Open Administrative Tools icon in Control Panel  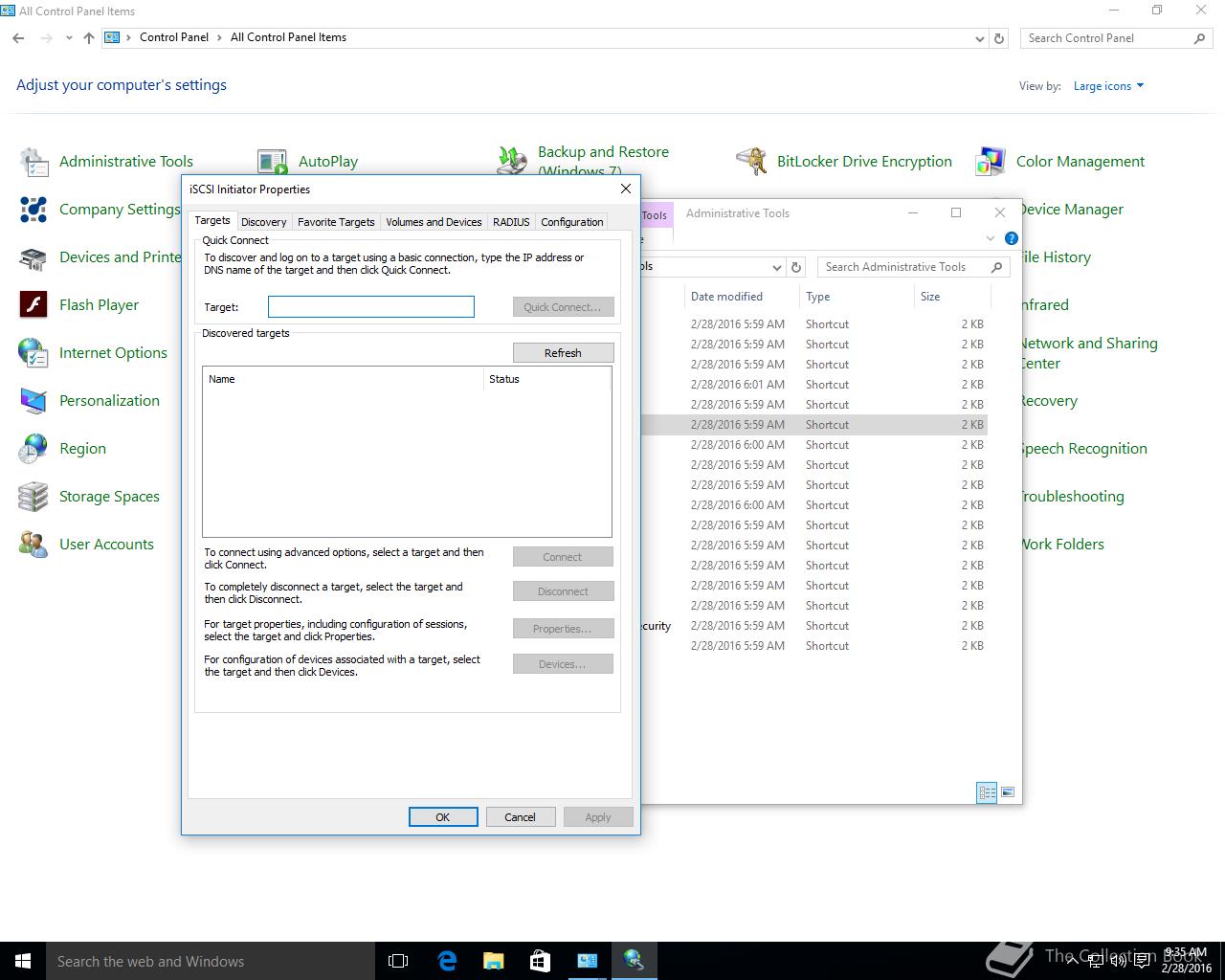point(34,162)
